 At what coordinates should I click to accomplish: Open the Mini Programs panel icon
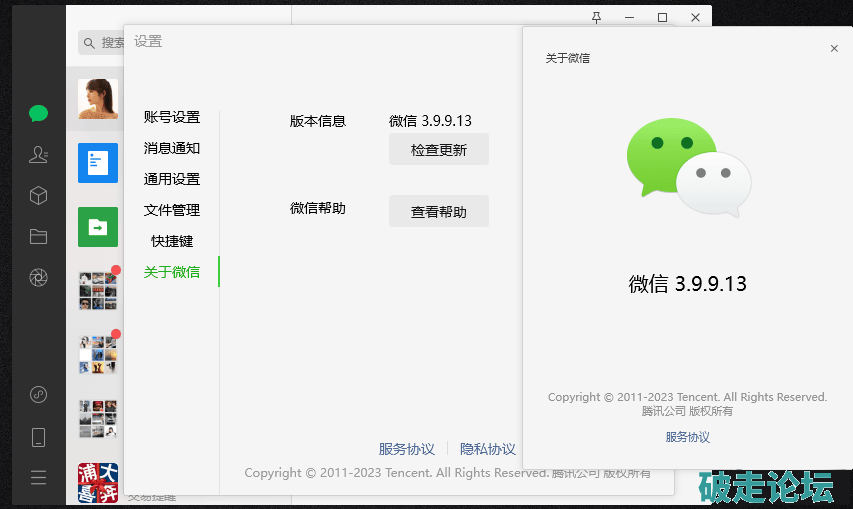[38, 394]
